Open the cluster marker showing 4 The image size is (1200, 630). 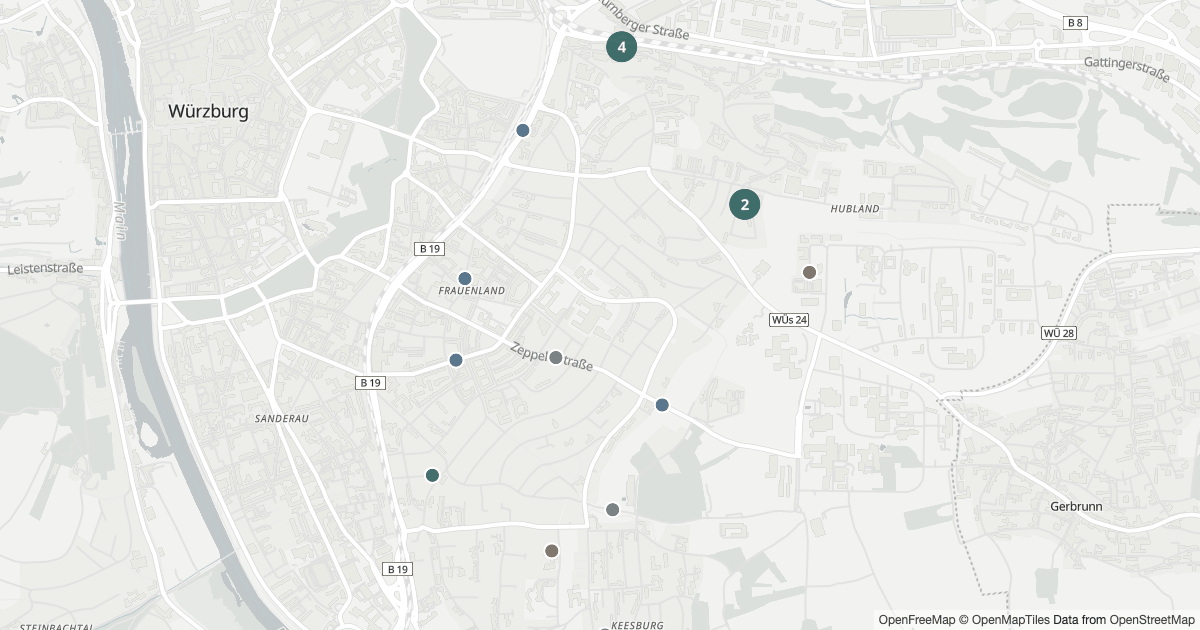(622, 47)
